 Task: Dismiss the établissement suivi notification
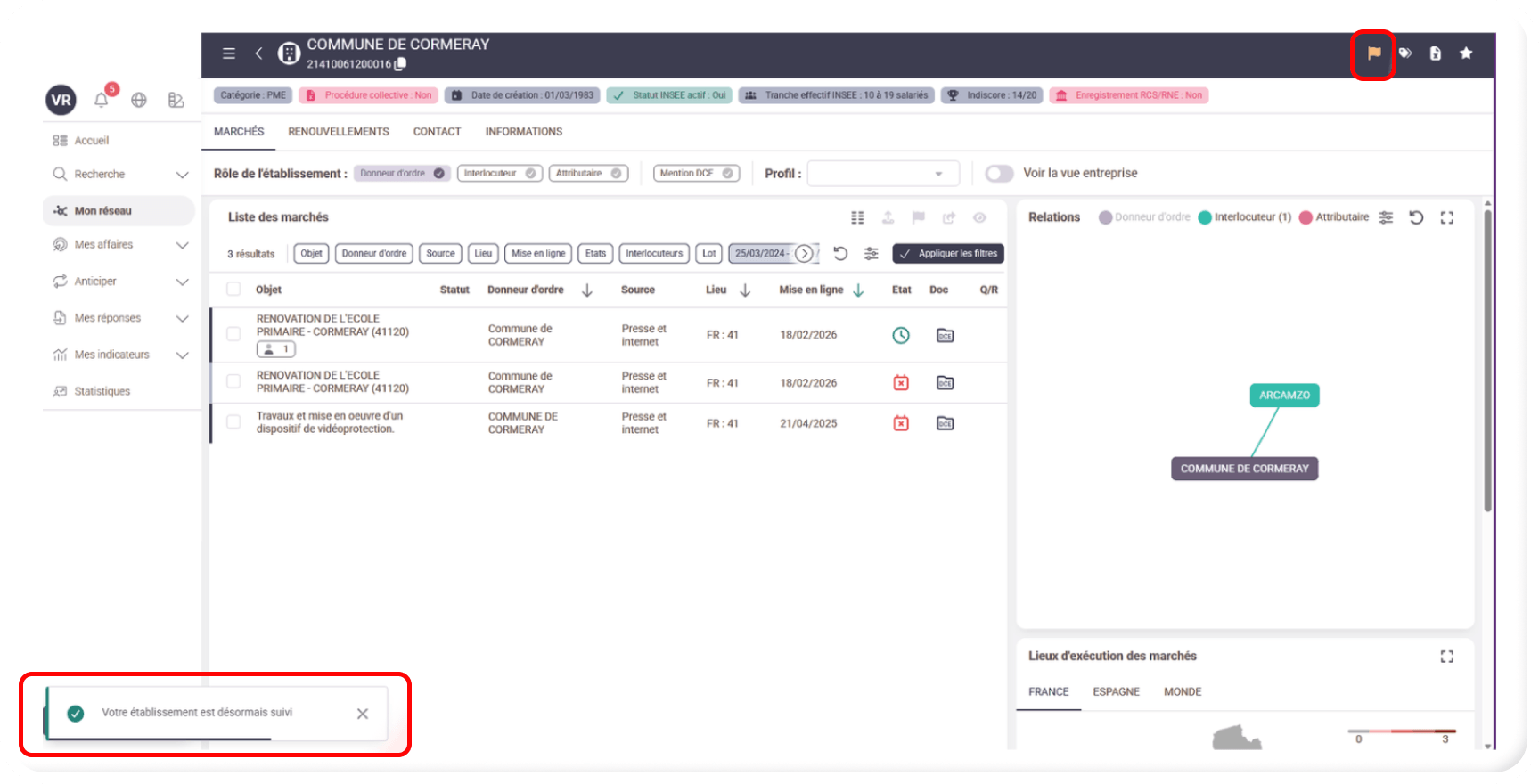click(363, 714)
